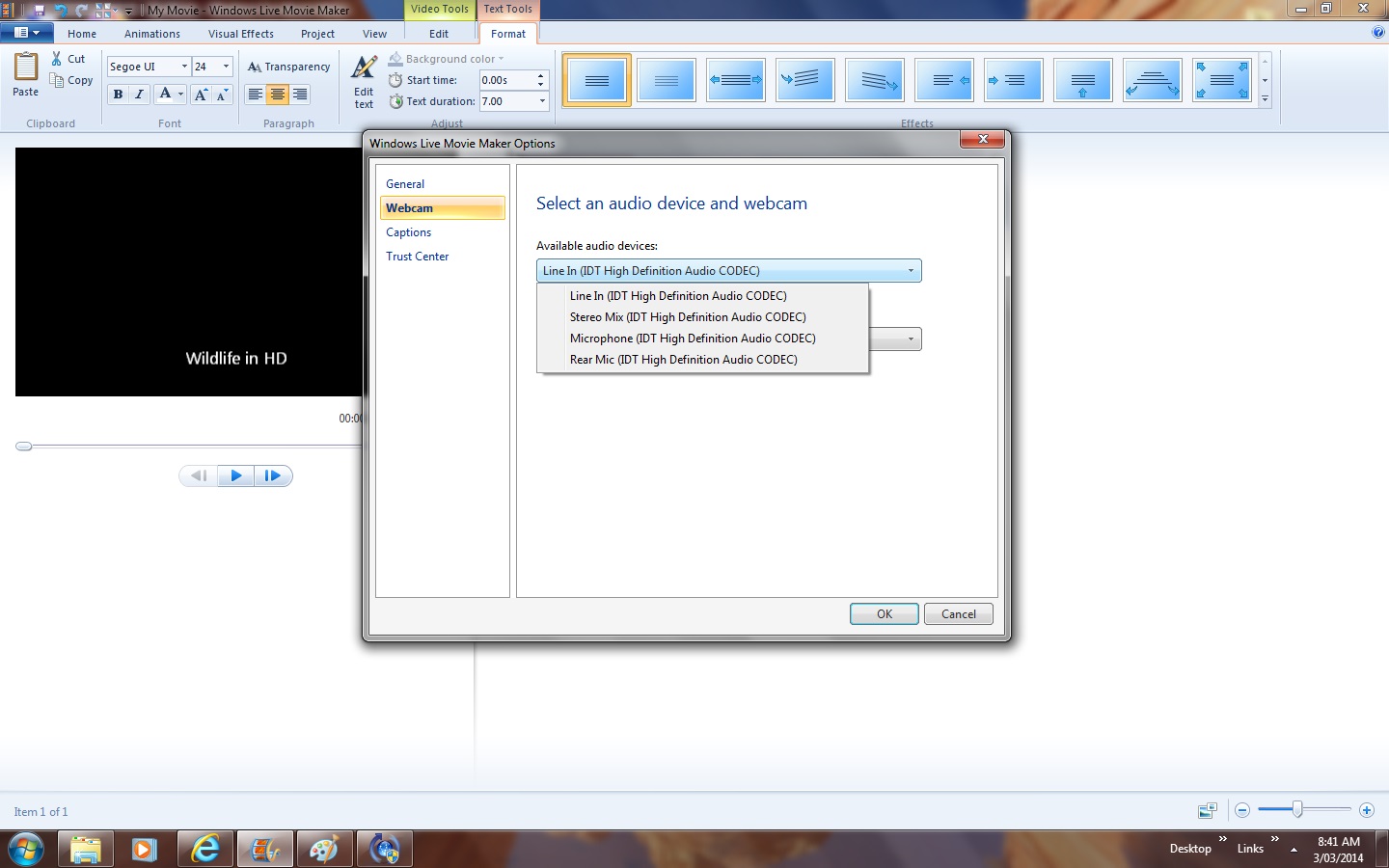Image resolution: width=1389 pixels, height=868 pixels.
Task: Apply Italic formatting to text
Action: (140, 95)
